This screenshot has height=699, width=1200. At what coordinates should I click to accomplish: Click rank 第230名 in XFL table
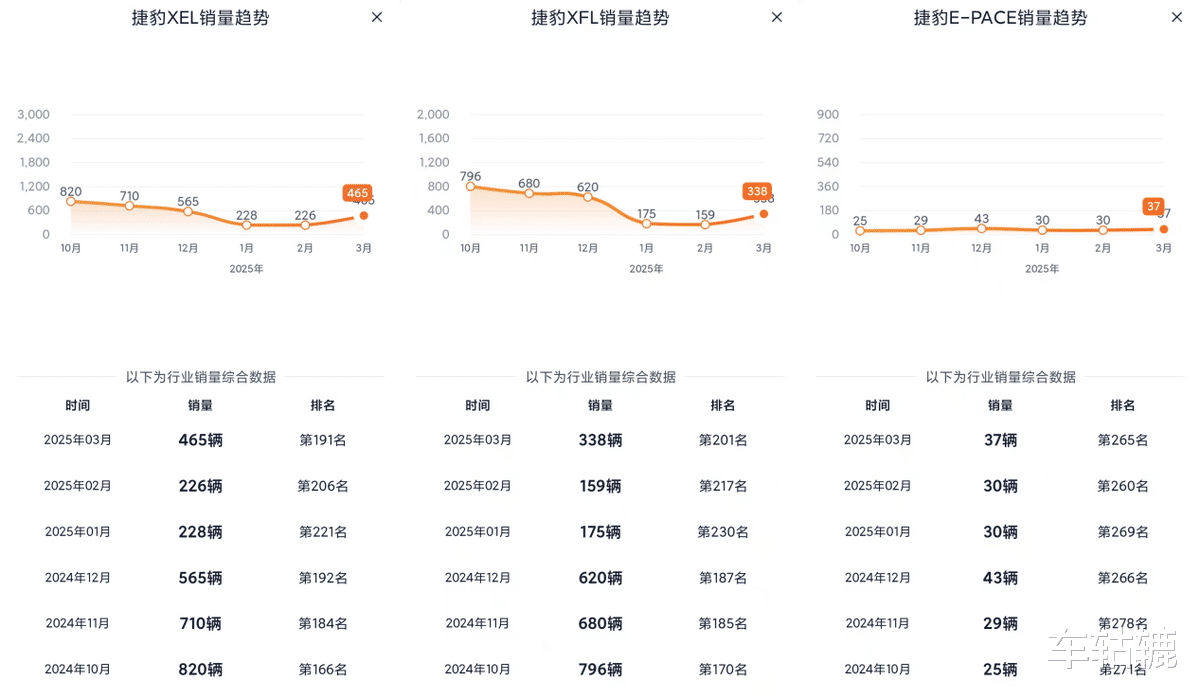(x=723, y=532)
